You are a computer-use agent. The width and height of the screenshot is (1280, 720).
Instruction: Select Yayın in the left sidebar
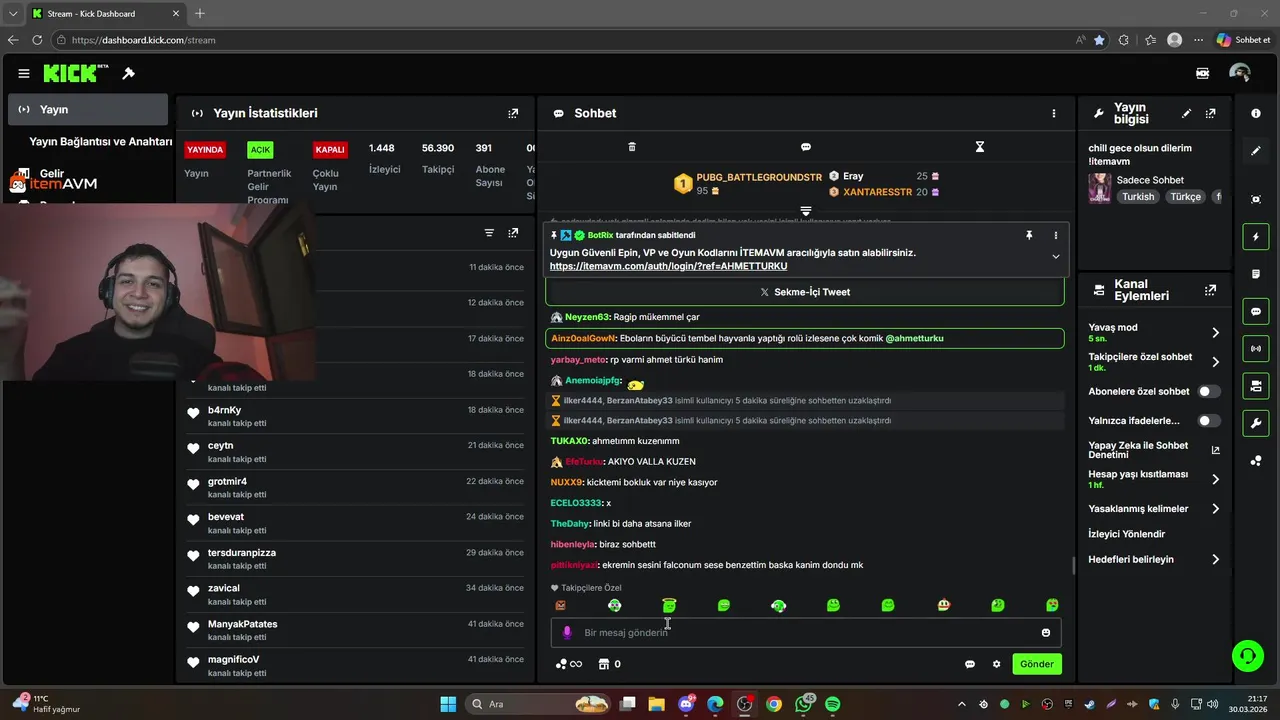point(88,109)
